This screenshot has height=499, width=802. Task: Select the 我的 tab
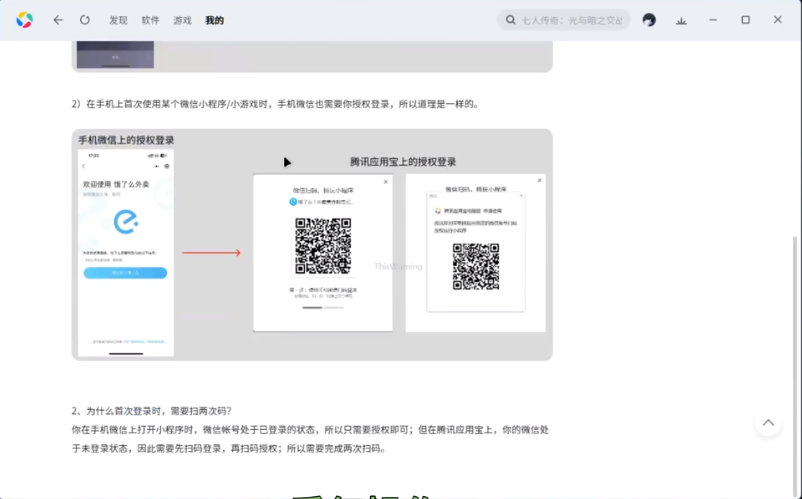coord(214,20)
